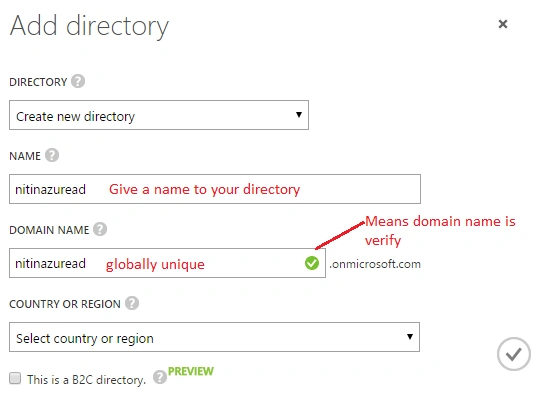
Task: Focus the DOMAIN NAME text field
Action: pos(167,263)
